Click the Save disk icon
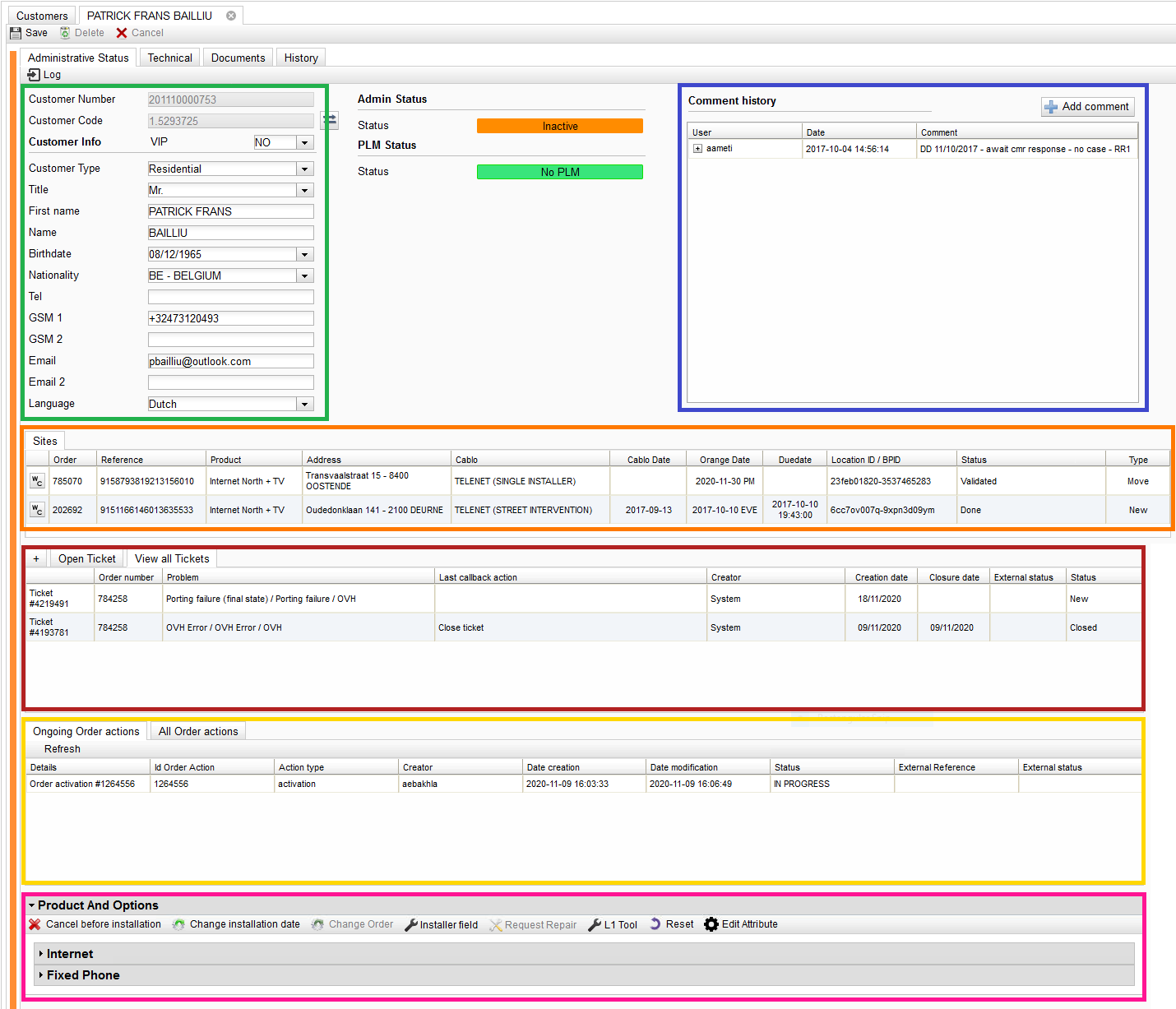The width and height of the screenshot is (1176, 1009). point(16,33)
